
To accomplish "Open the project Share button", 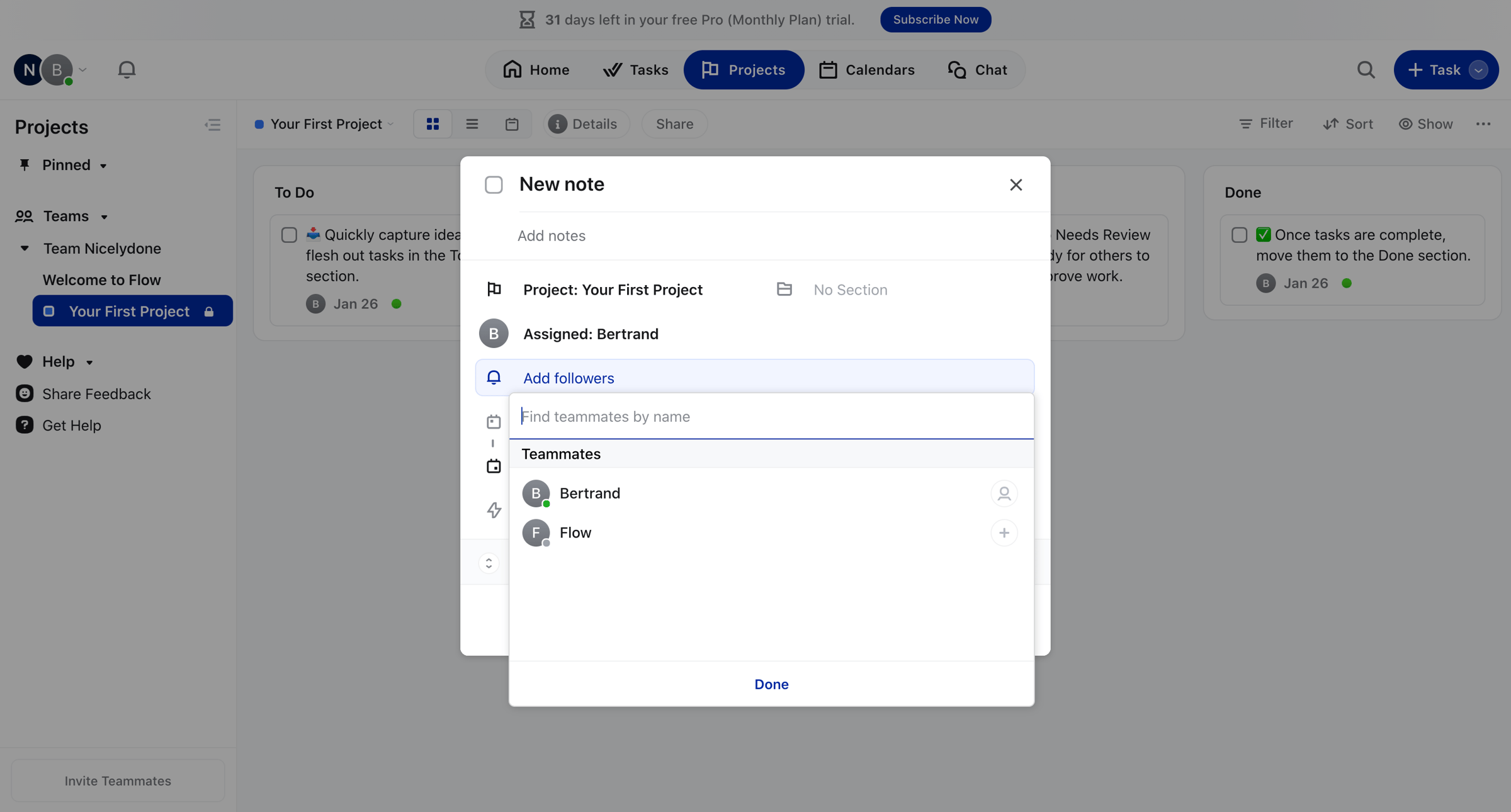I will tap(674, 124).
